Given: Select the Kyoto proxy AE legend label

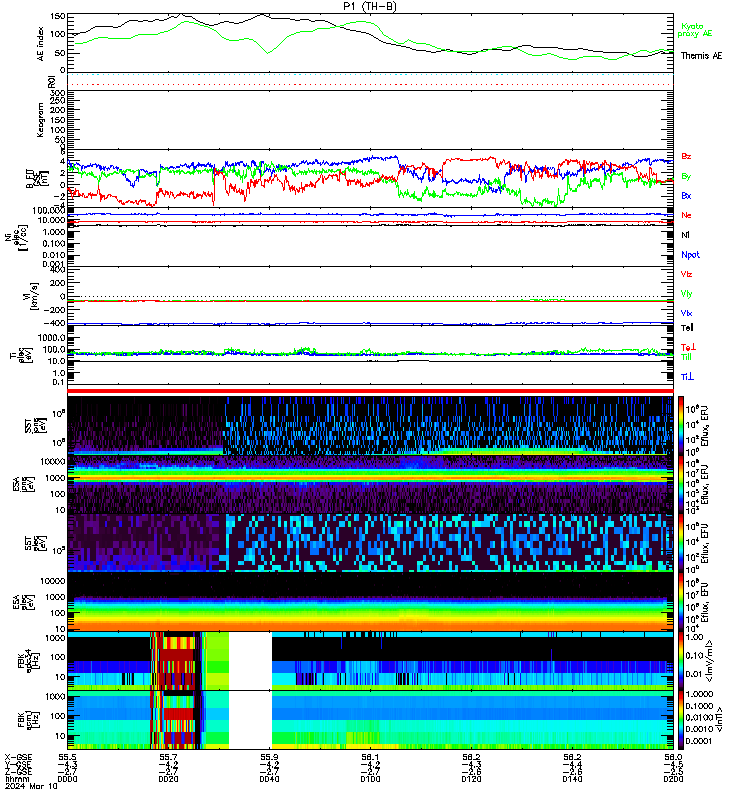Looking at the screenshot, I should click(694, 30).
